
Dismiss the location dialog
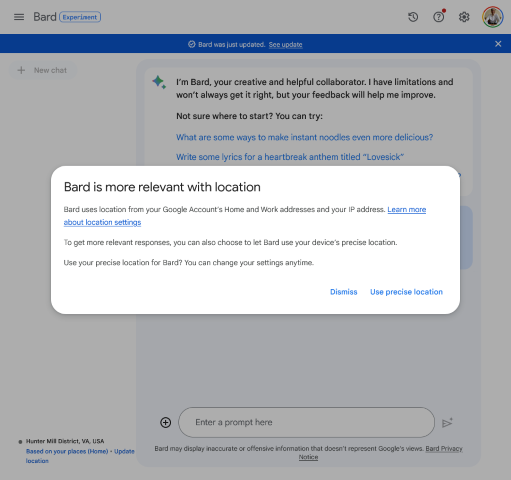(343, 292)
